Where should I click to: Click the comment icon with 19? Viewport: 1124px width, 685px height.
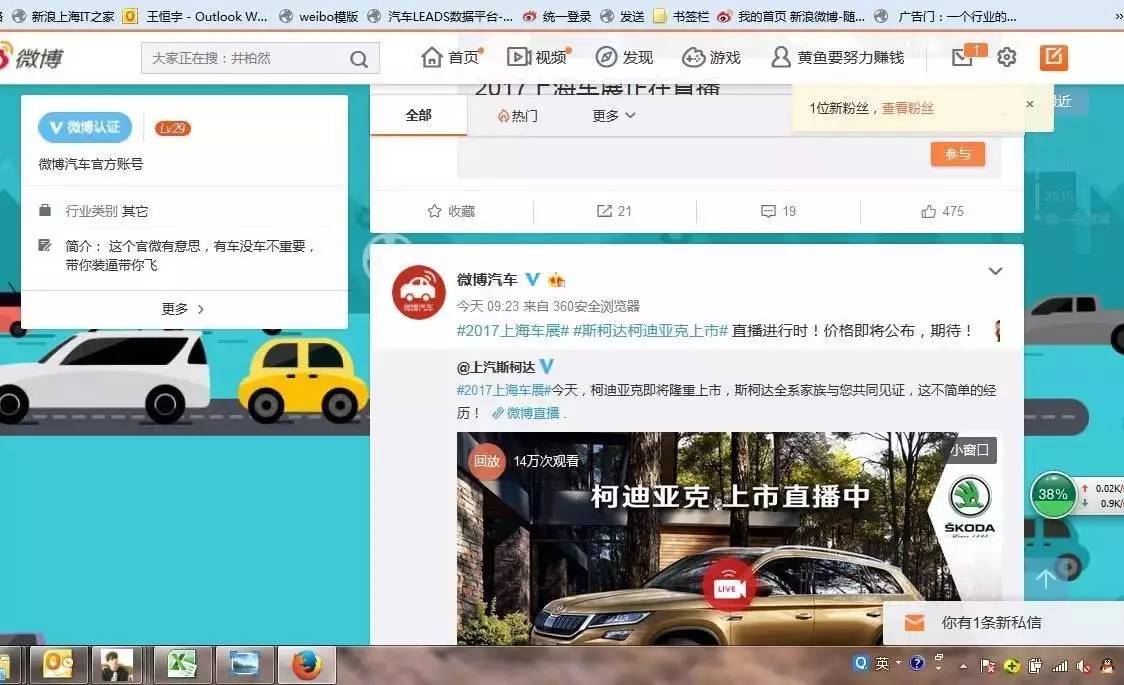(x=778, y=211)
